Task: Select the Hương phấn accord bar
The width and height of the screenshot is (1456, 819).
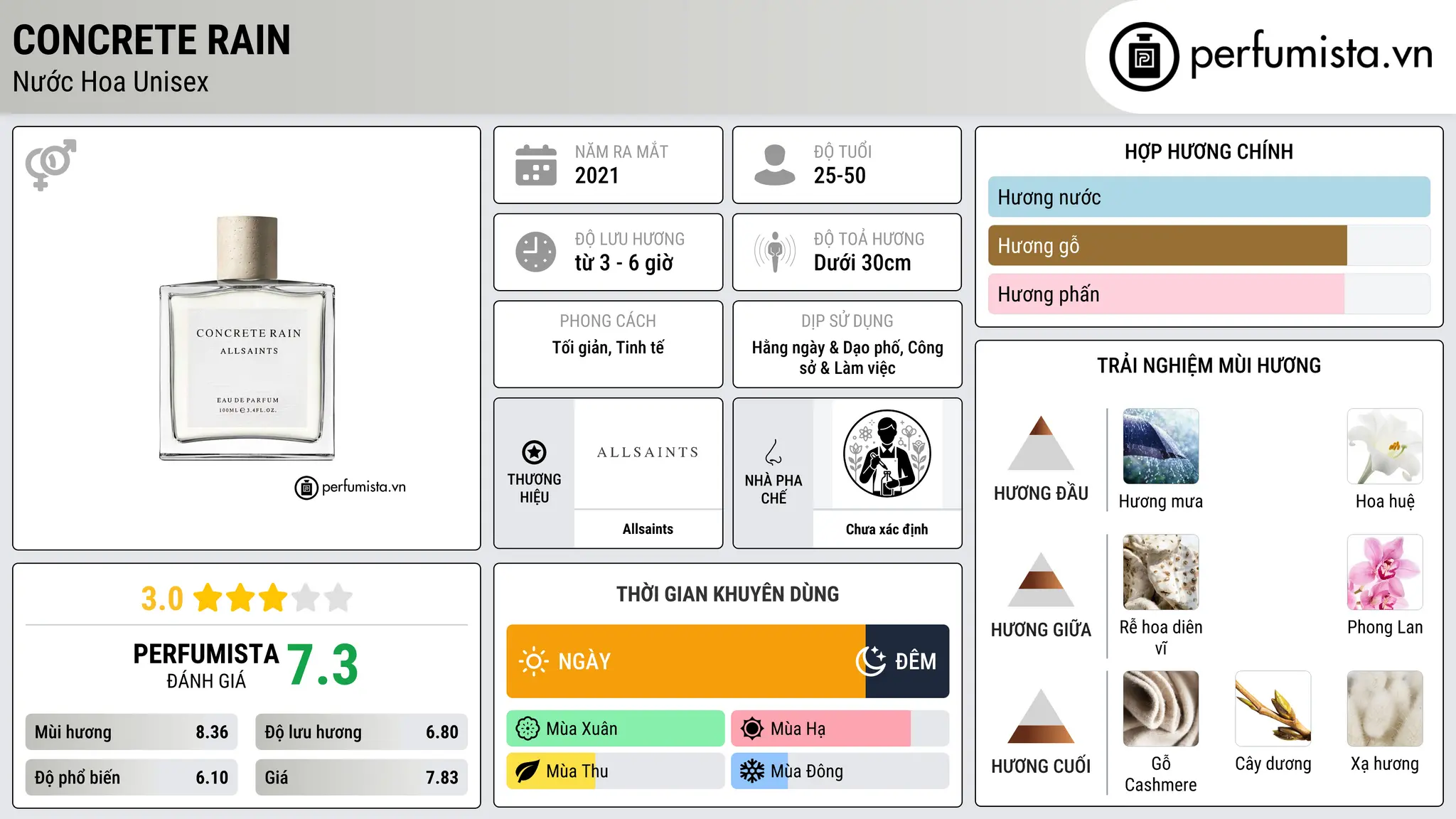Action: (1209, 294)
